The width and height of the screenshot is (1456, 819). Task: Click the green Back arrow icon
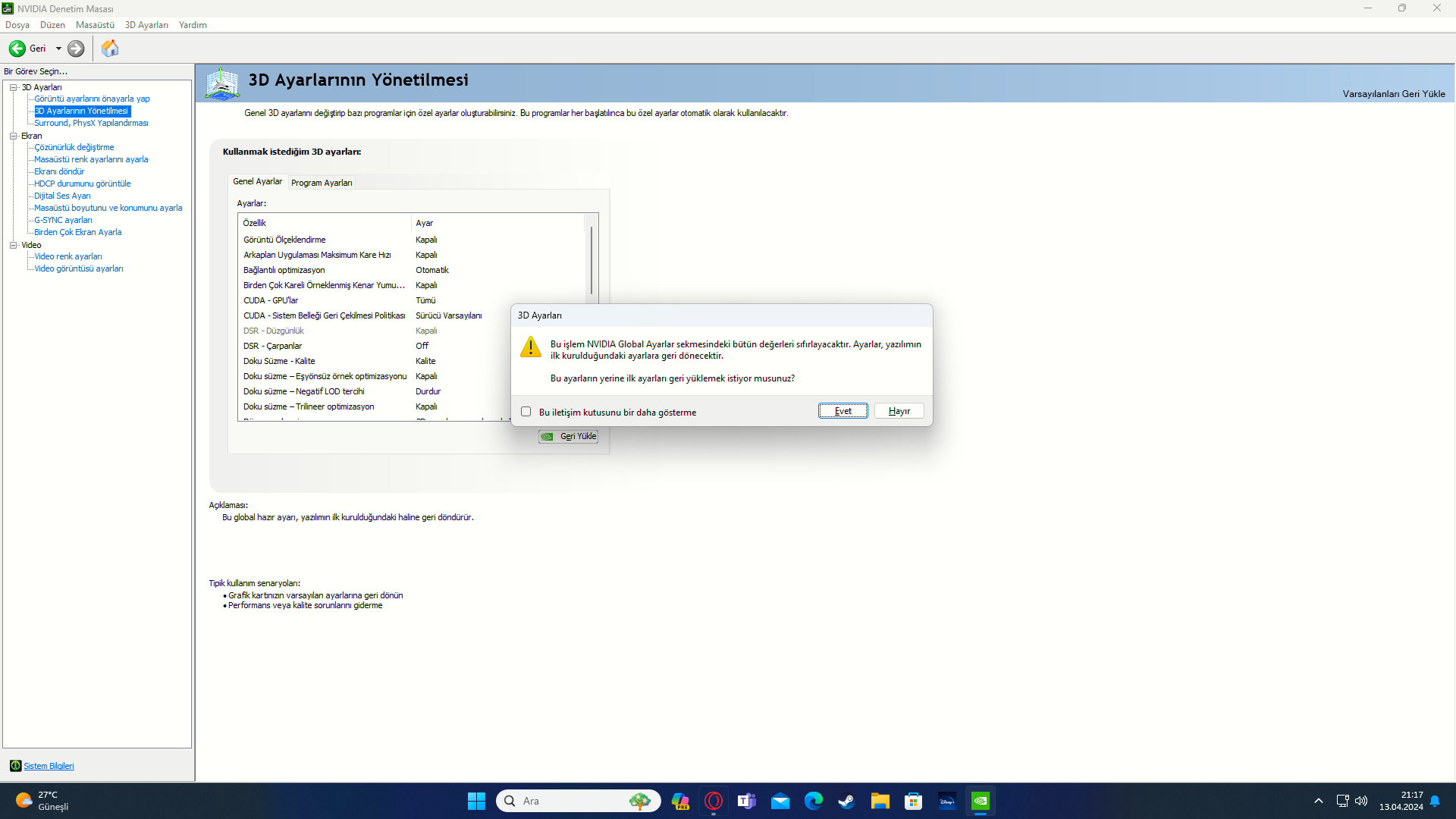click(17, 49)
